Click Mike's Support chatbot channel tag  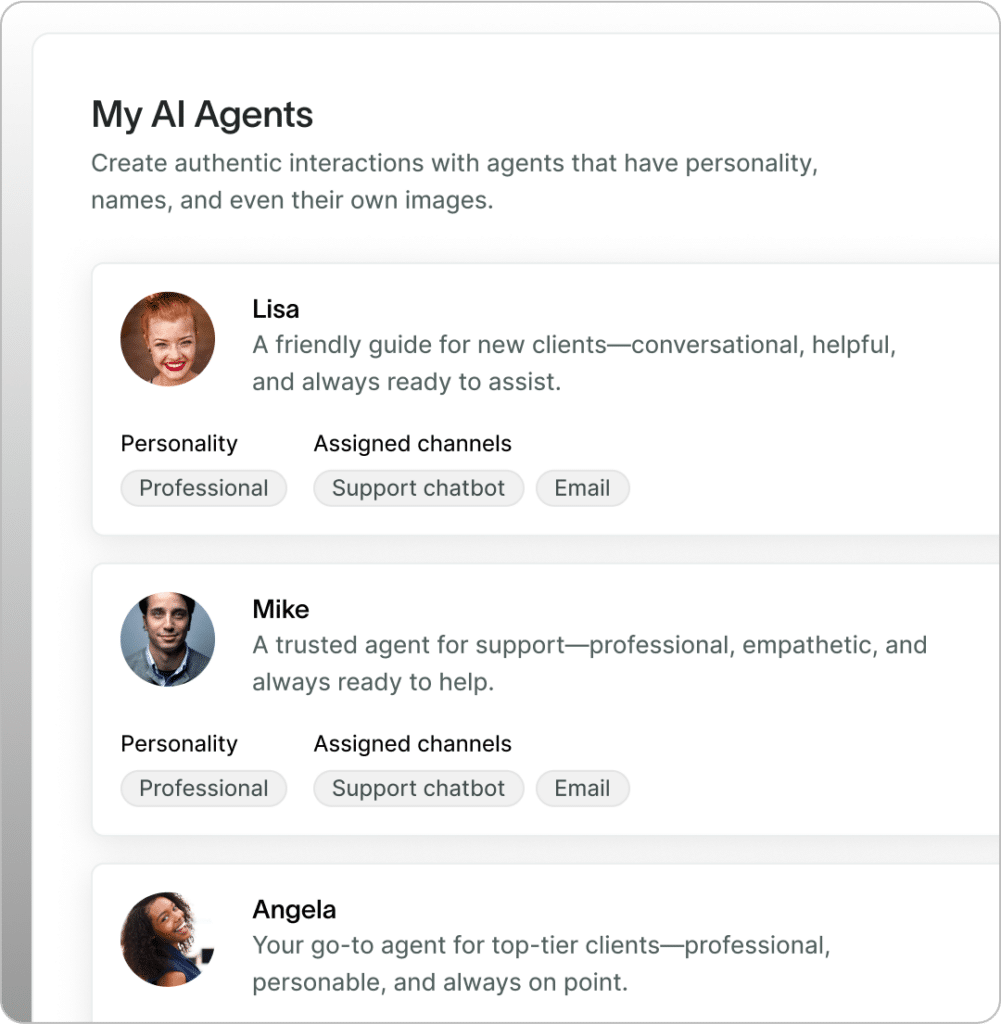(x=419, y=788)
